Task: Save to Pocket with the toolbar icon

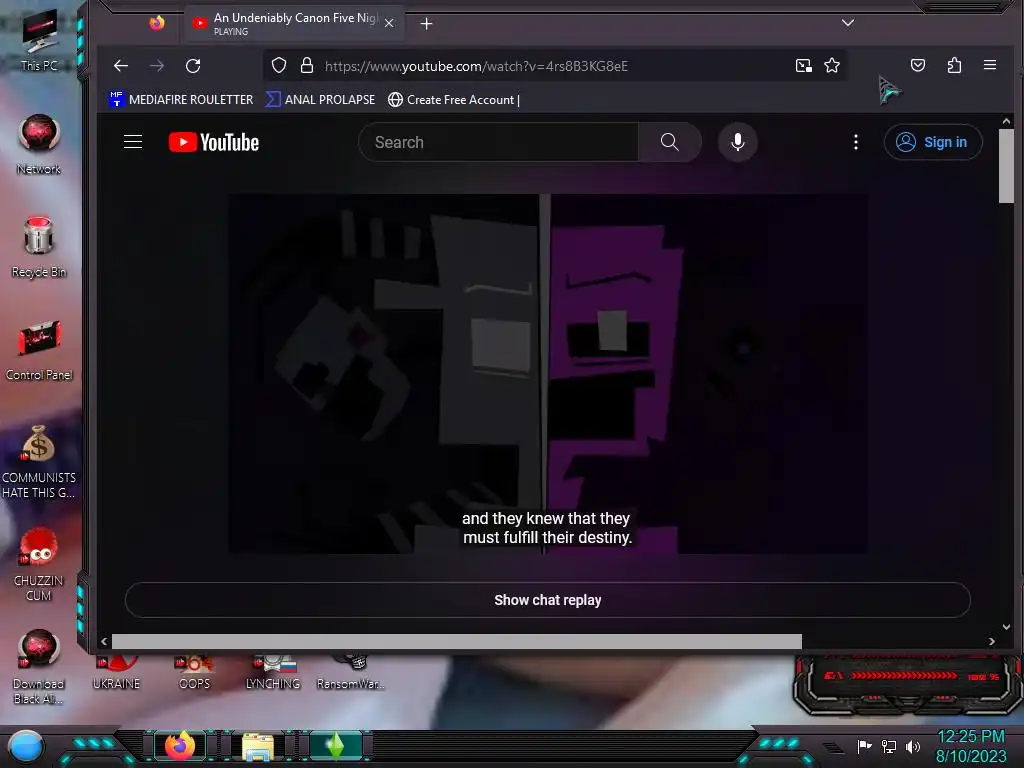Action: [918, 65]
